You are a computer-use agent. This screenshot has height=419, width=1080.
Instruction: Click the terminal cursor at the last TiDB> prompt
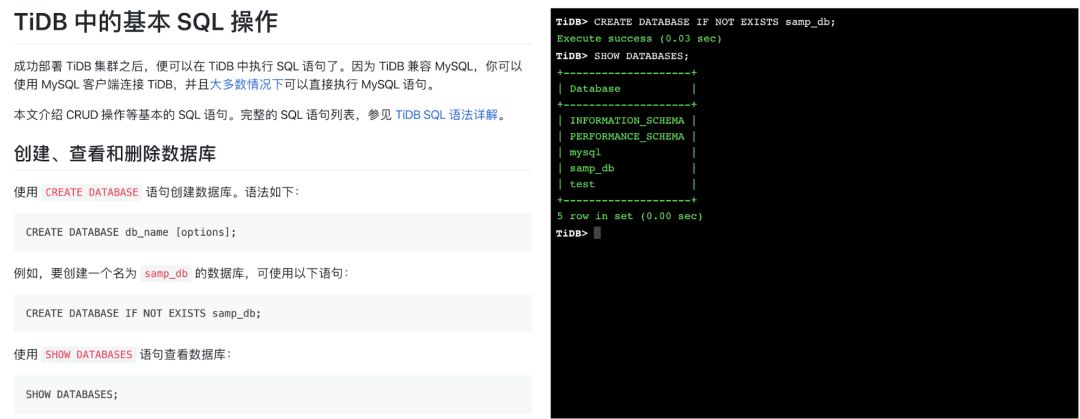(x=597, y=233)
